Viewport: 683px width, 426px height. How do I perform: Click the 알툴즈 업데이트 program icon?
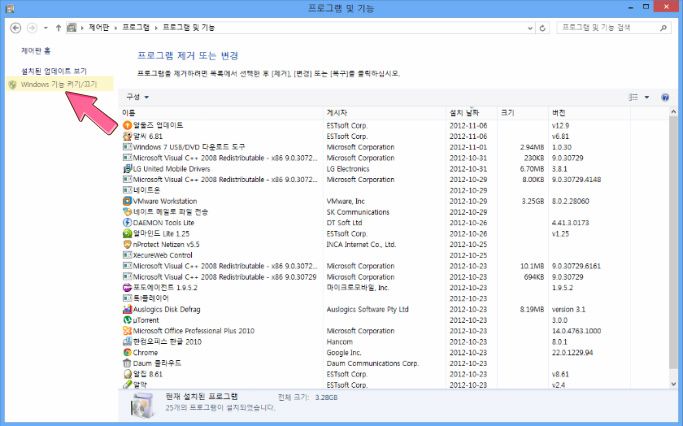pyautogui.click(x=127, y=125)
